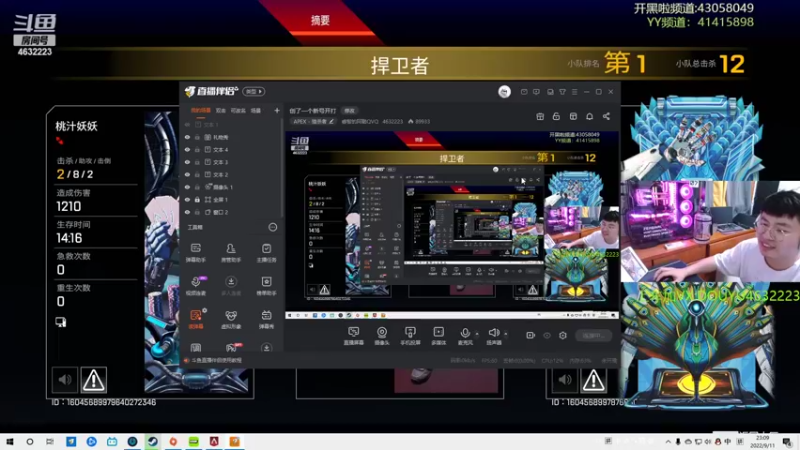The image size is (800, 450).
Task: Hide the 文本 4 layer
Action: 187,149
